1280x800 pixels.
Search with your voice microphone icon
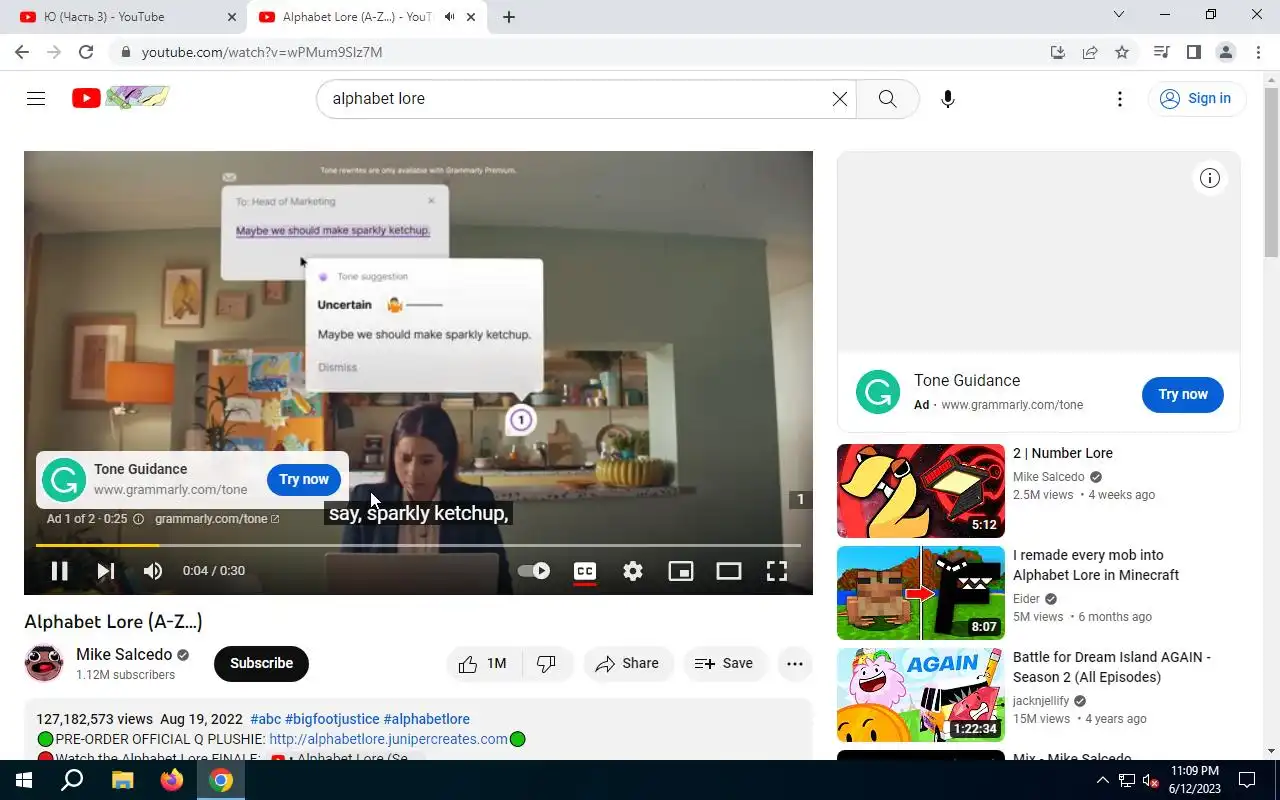948,98
